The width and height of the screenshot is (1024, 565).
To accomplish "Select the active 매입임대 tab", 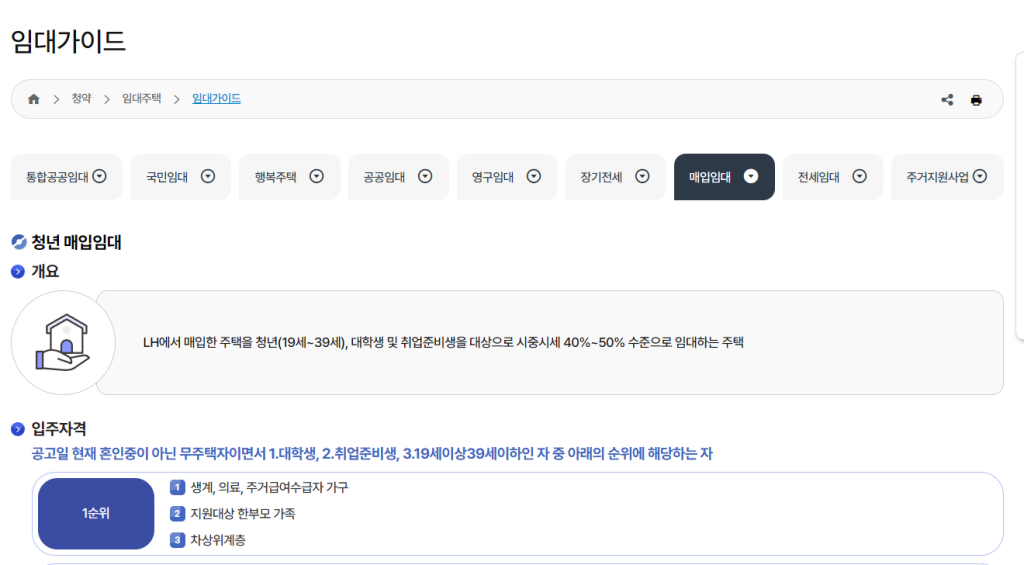I will [724, 177].
